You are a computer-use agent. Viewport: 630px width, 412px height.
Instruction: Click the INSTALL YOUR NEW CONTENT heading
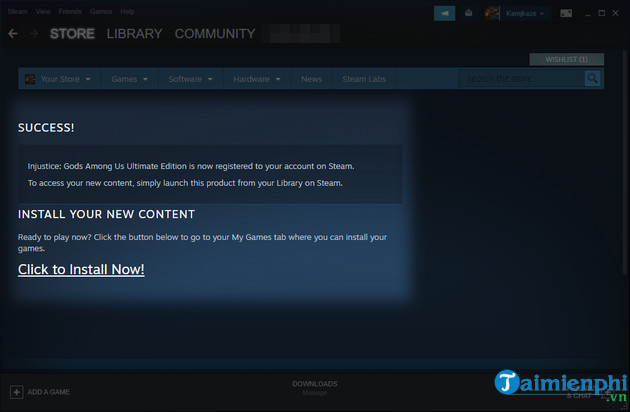[106, 214]
